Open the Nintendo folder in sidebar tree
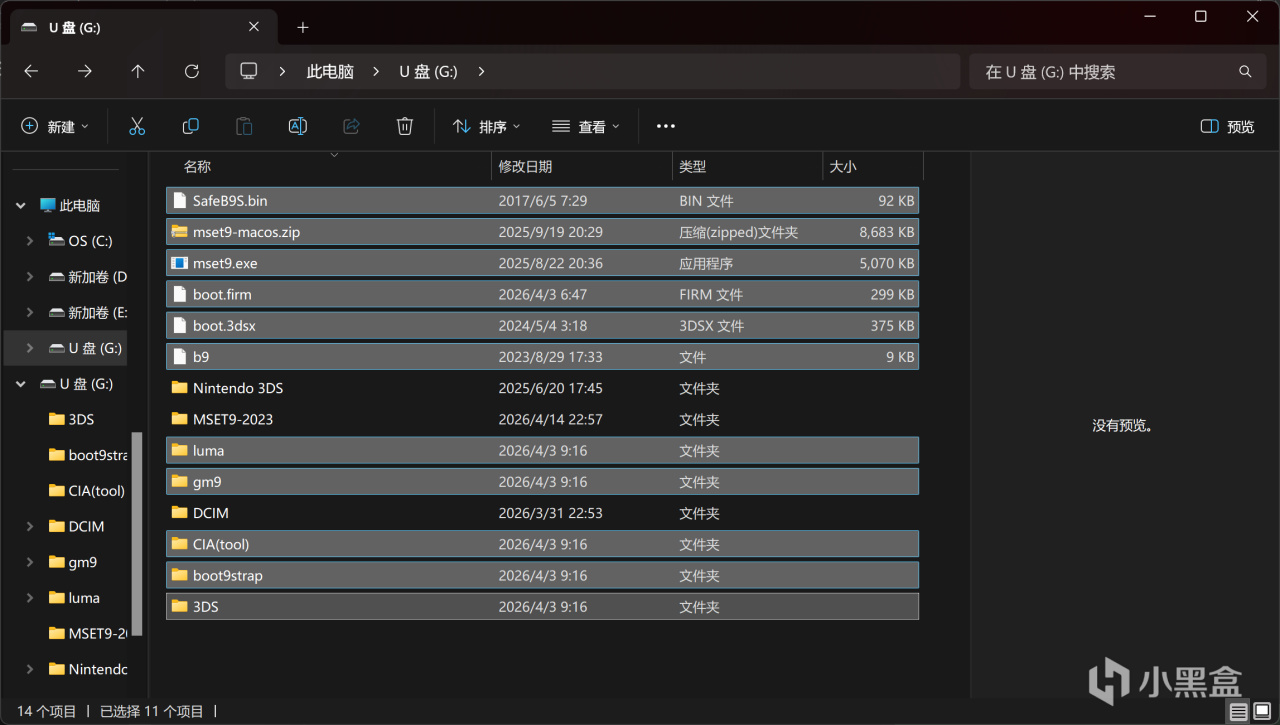 (88, 669)
